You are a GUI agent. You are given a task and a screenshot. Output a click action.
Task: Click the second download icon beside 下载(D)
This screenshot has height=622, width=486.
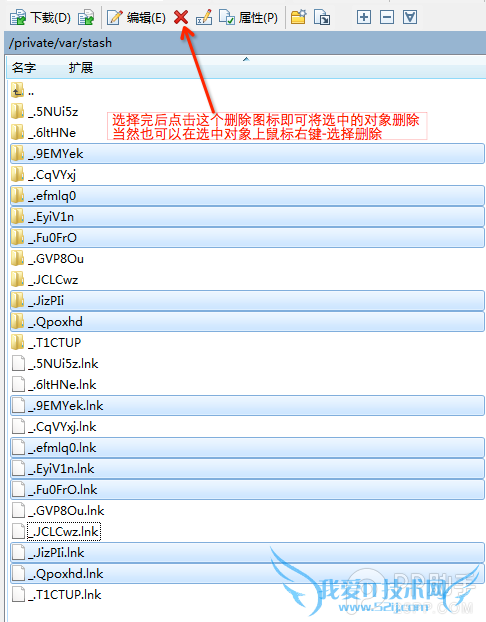[x=86, y=17]
